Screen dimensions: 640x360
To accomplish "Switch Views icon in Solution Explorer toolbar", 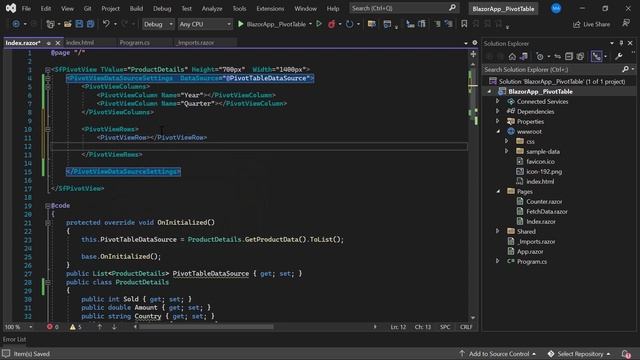I will click(524, 56).
